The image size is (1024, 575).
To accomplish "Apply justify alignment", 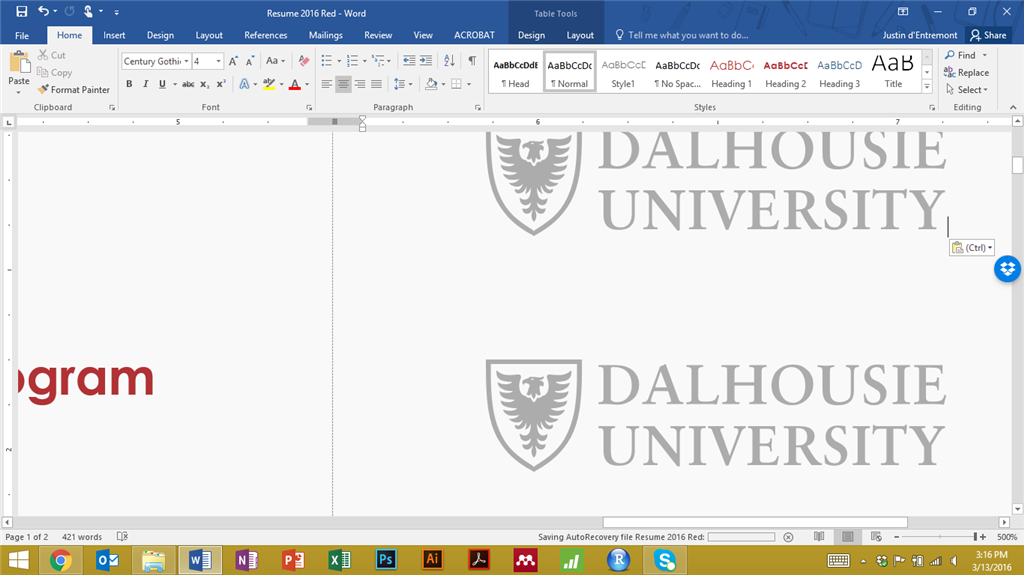I will 376,84.
